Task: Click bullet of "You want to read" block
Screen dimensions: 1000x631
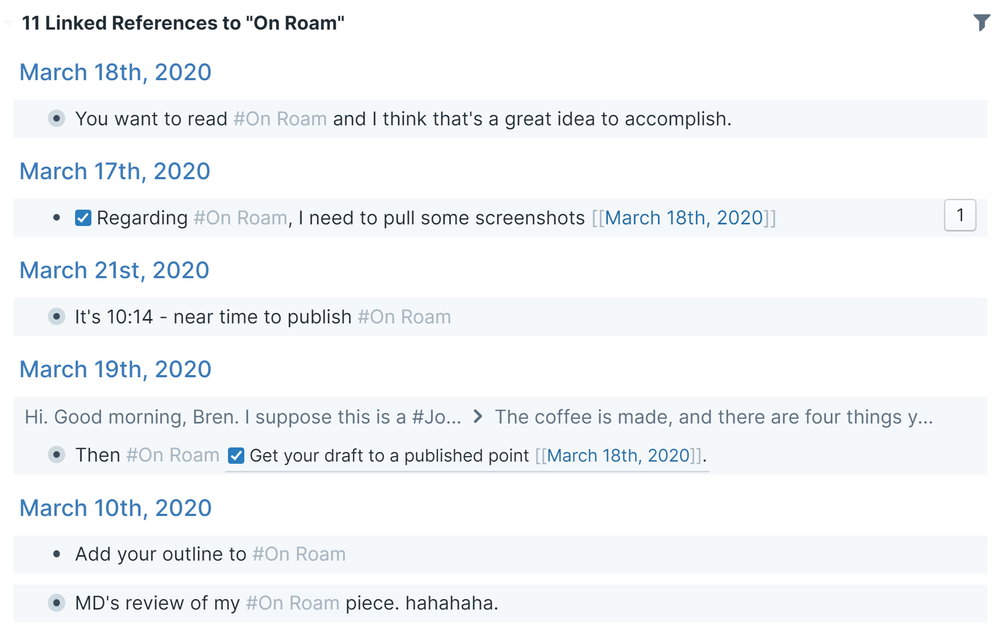Action: click(57, 119)
